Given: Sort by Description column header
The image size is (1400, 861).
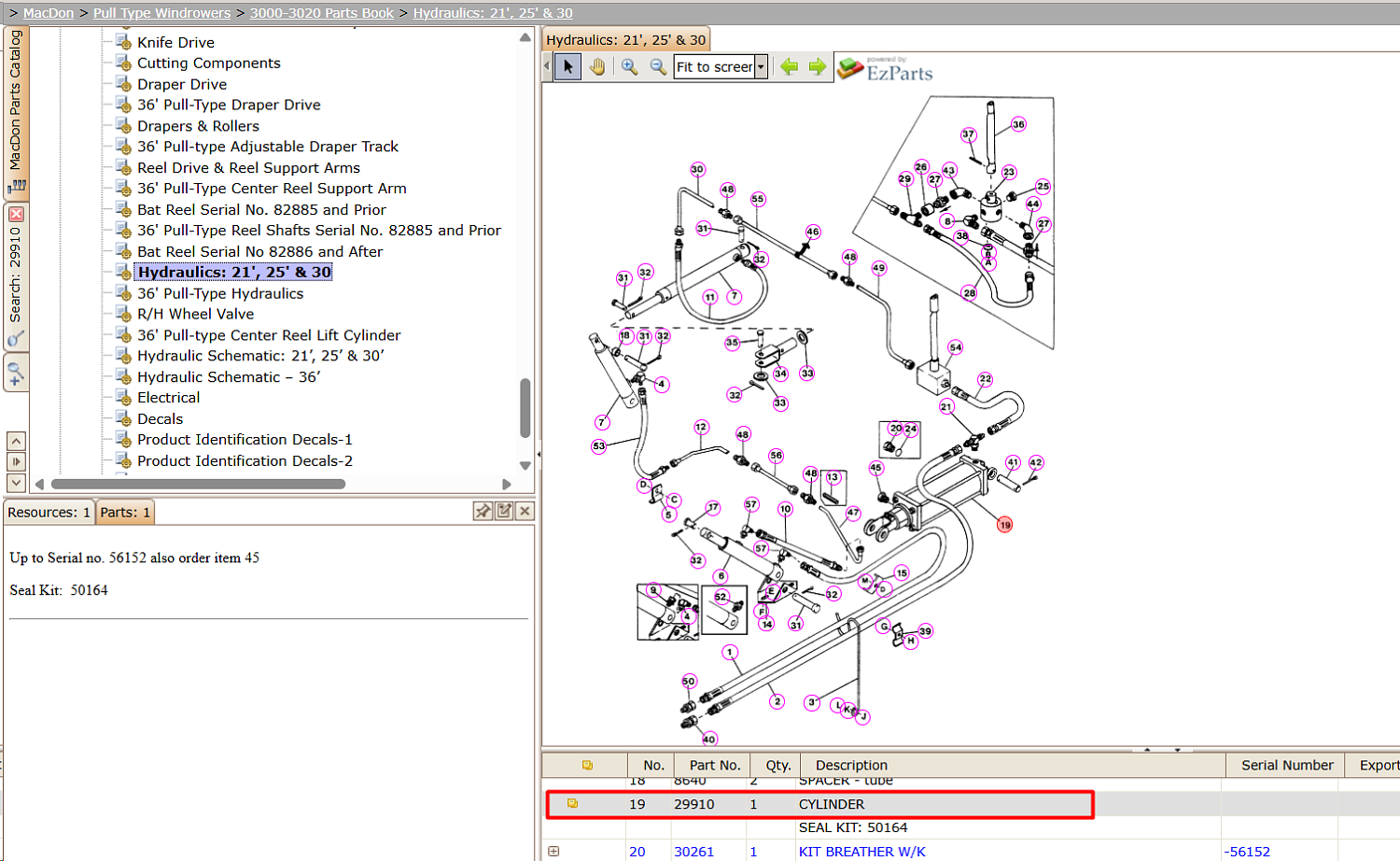Looking at the screenshot, I should click(851, 765).
